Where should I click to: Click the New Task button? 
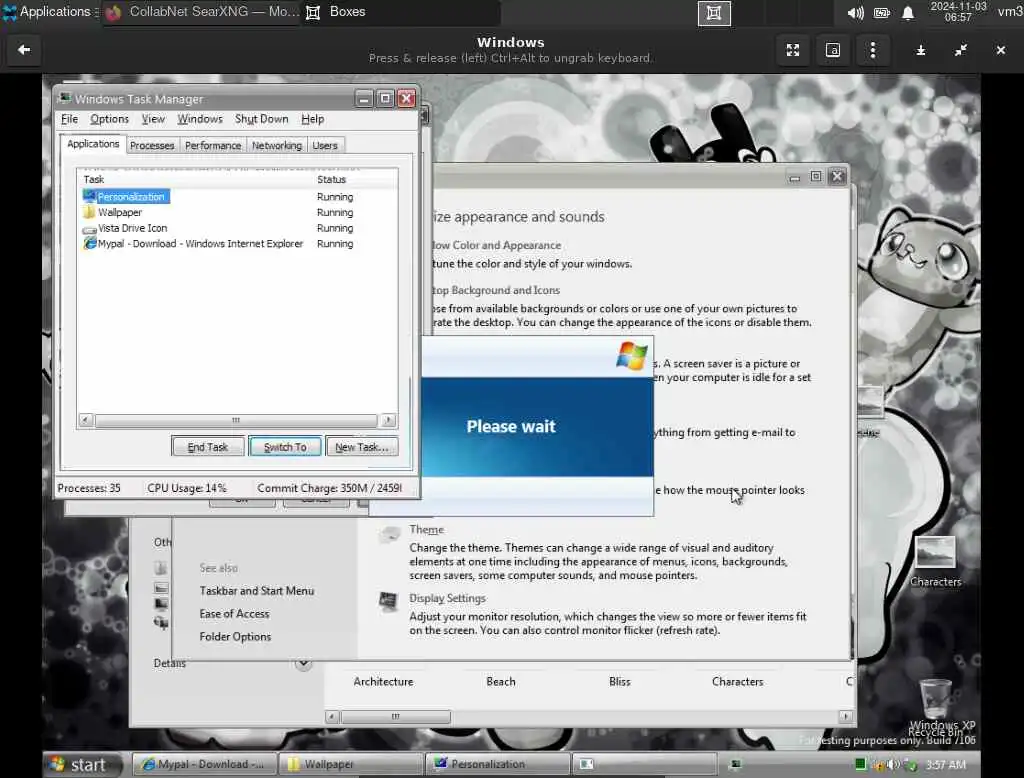pyautogui.click(x=361, y=447)
